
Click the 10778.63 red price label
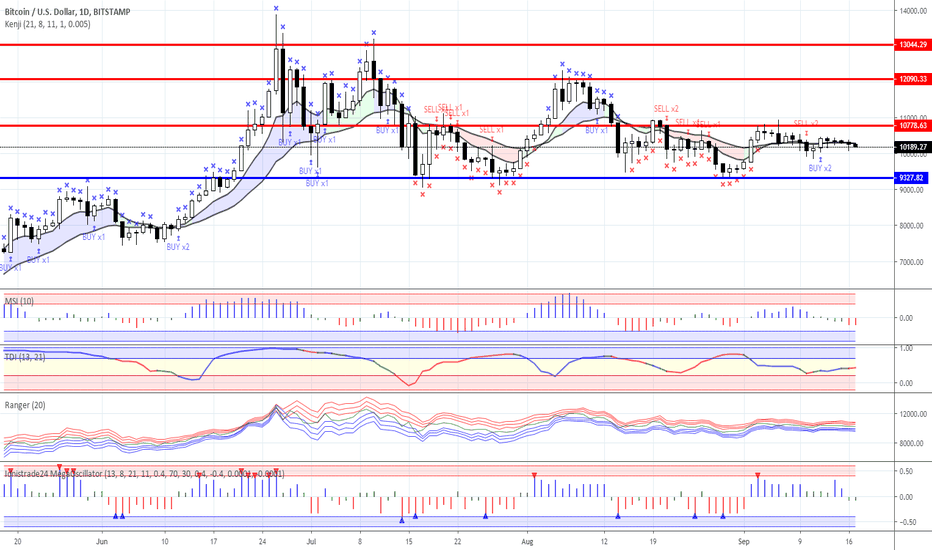pyautogui.click(x=912, y=125)
